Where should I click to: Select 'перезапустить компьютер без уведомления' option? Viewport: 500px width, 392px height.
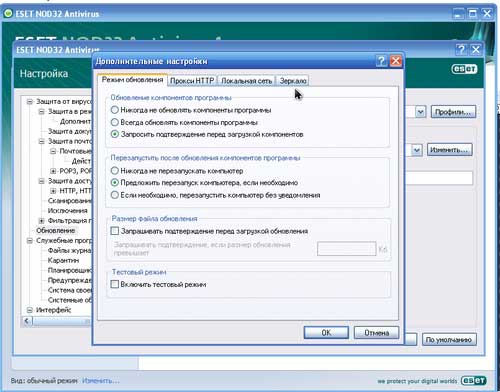coord(115,195)
